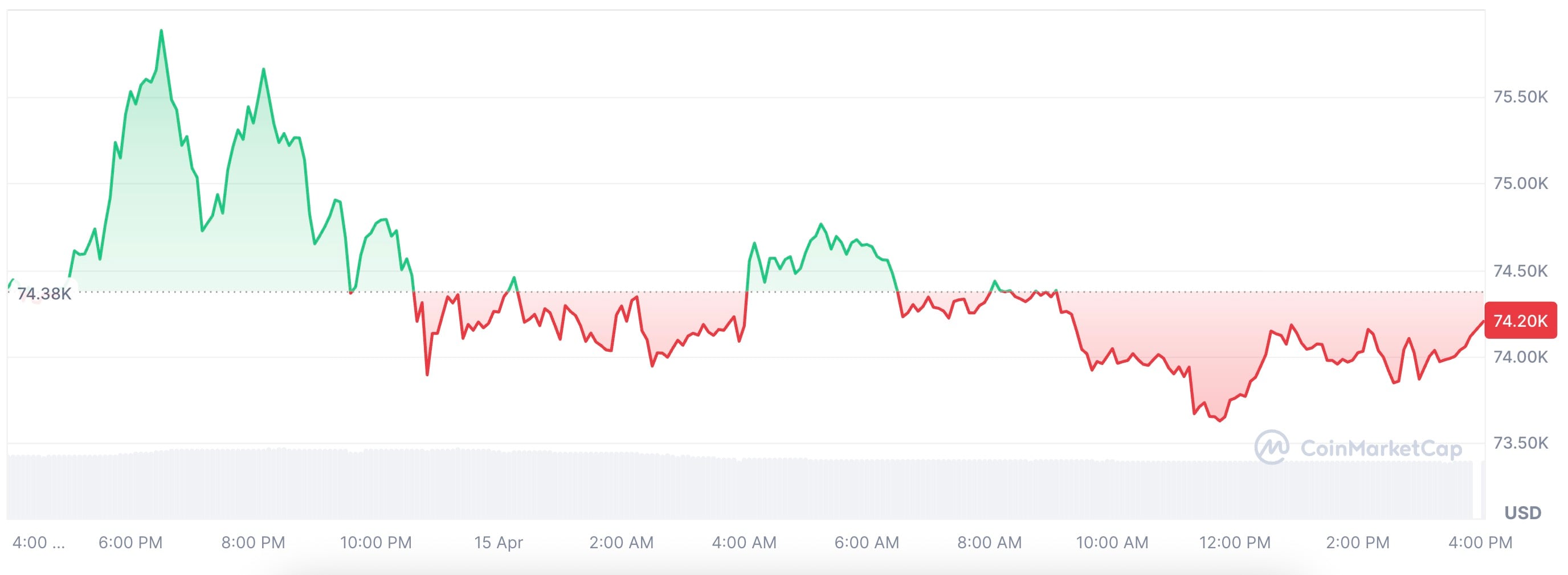Click the USD currency label
The height and width of the screenshot is (575, 1568).
click(x=1522, y=513)
